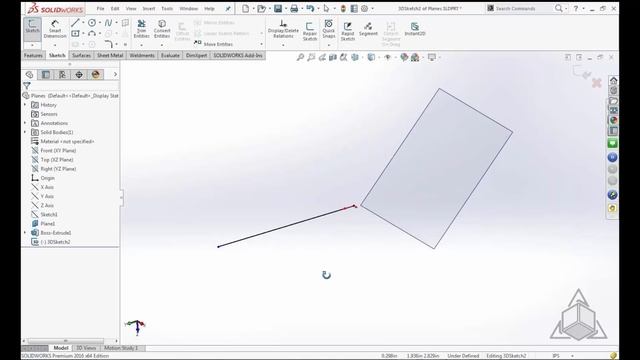Expand the manager tabs chevron arrow
The image size is (640, 360).
[115, 74]
